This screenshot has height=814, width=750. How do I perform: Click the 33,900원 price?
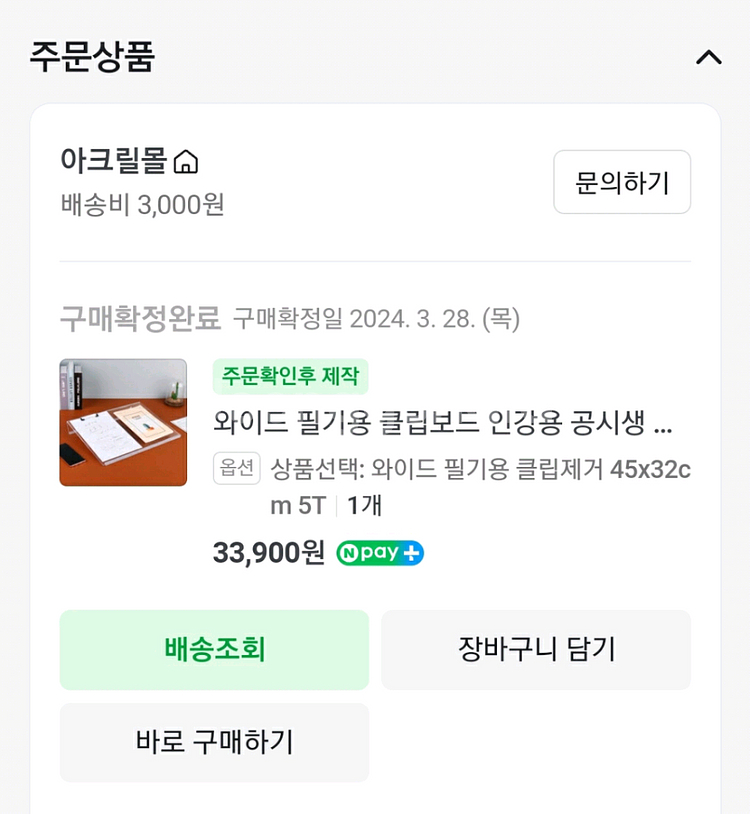coord(269,552)
